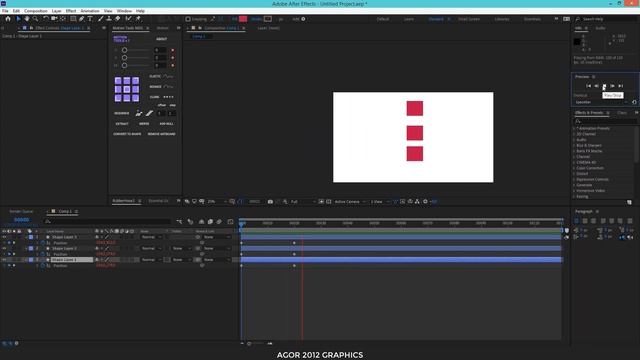
Task: Select the Zoom magnifier tool
Action: click(x=36, y=19)
